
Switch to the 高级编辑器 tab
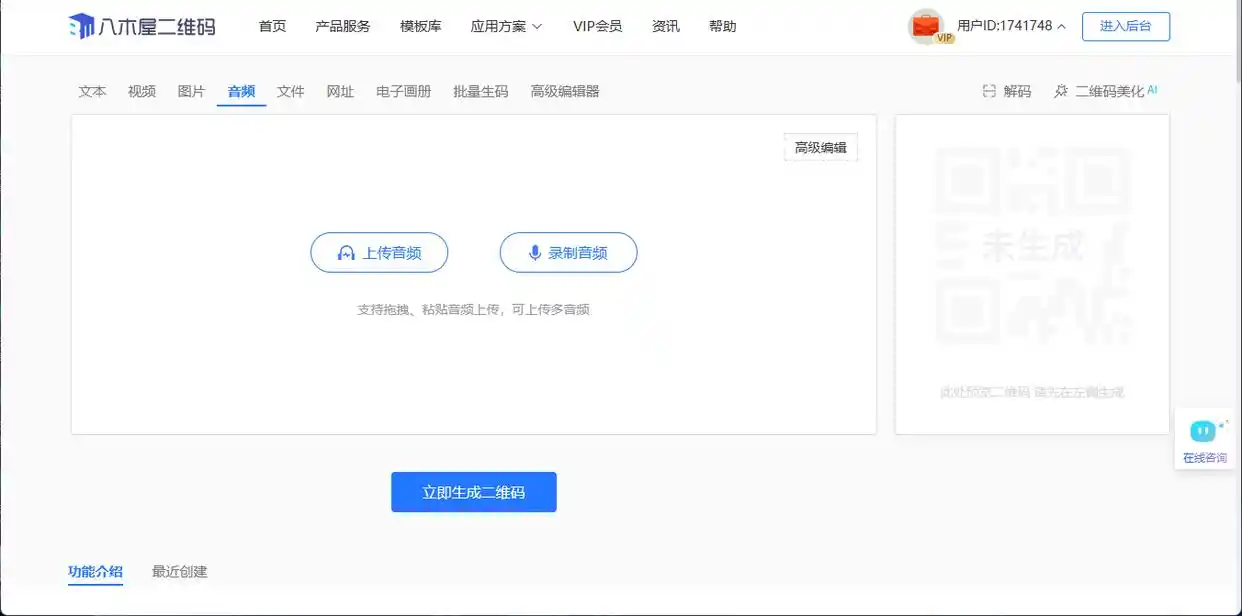tap(565, 91)
